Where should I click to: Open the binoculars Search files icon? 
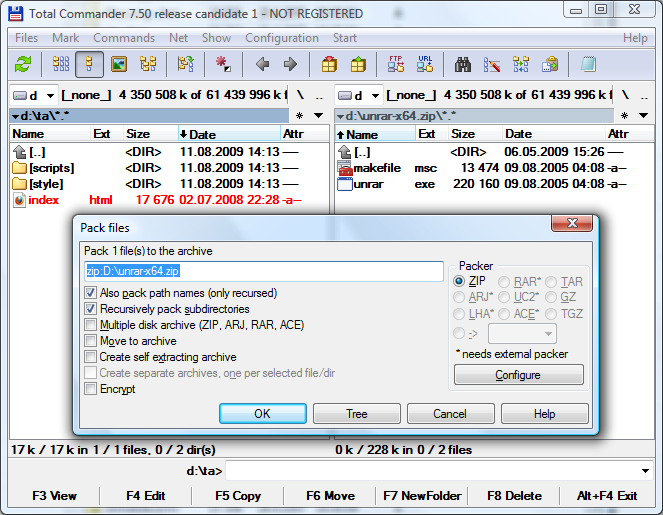pos(463,65)
